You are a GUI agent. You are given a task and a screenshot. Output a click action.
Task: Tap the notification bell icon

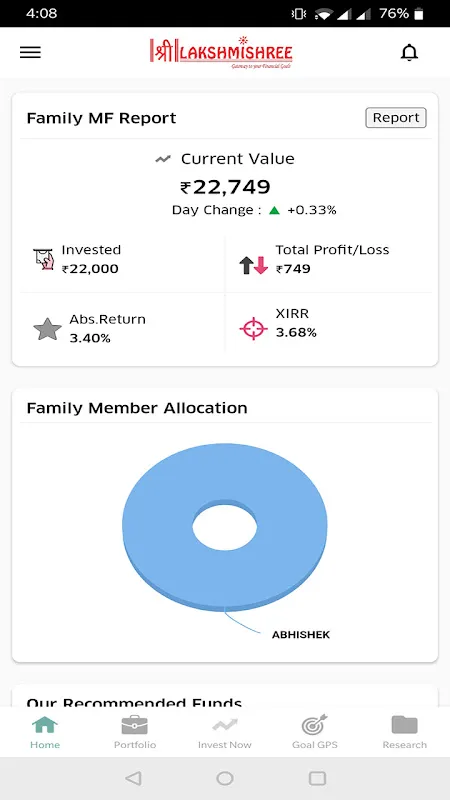tap(409, 53)
